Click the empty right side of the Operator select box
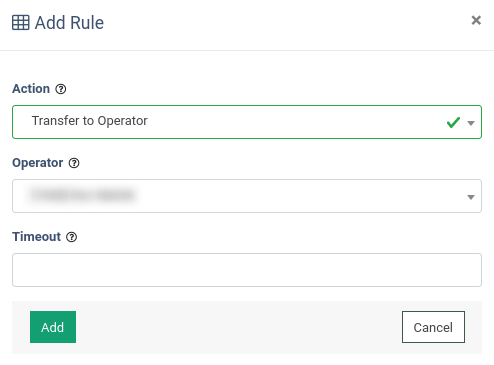This screenshot has height=365, width=494. point(300,196)
